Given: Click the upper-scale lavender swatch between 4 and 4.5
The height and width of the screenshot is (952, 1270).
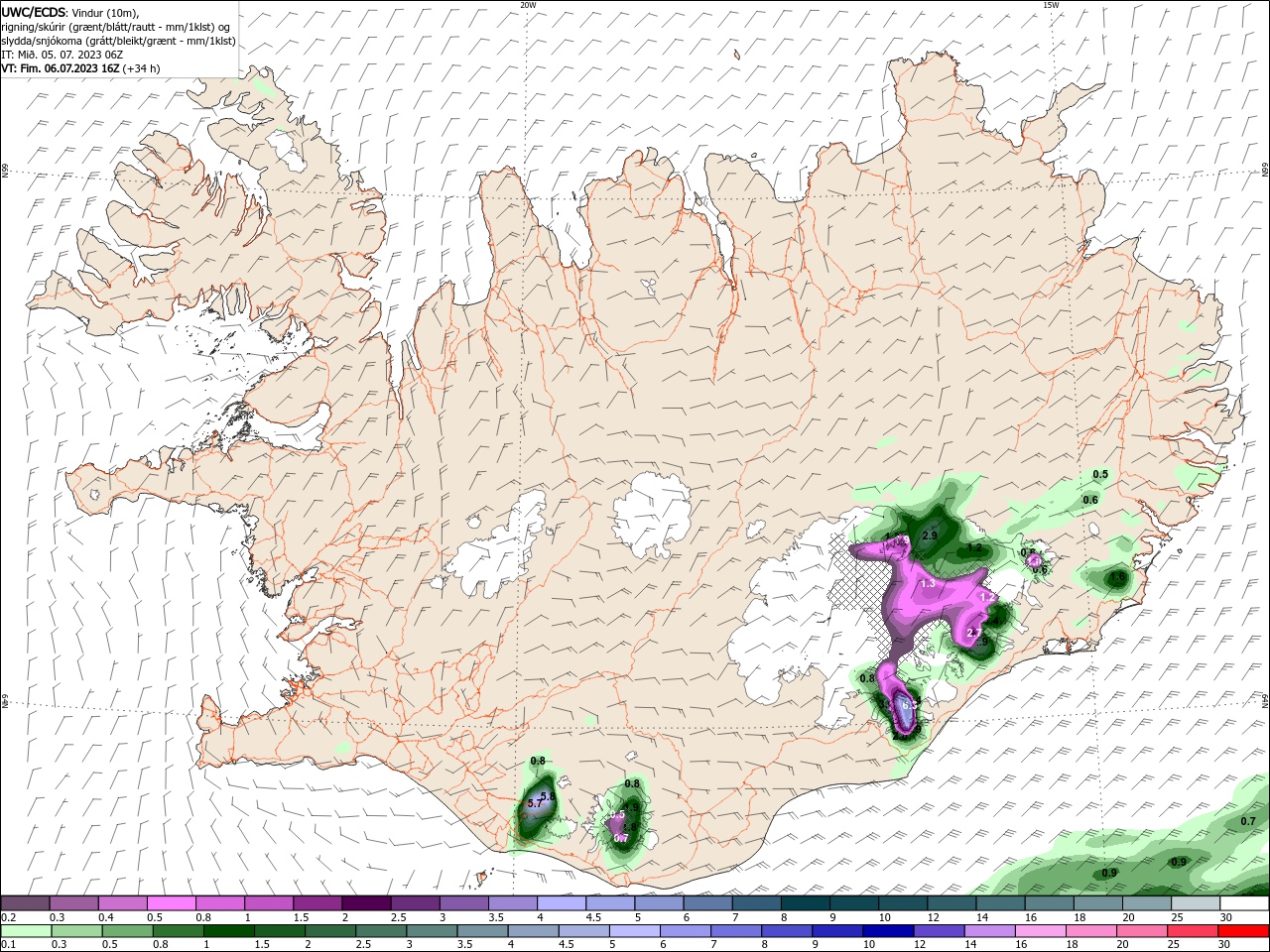Looking at the screenshot, I should point(562,903).
